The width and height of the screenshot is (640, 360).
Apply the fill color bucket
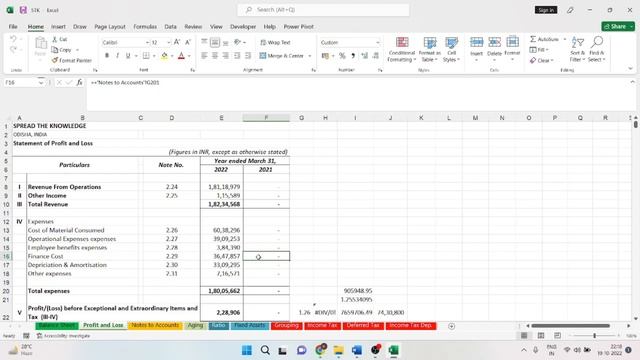164,56
